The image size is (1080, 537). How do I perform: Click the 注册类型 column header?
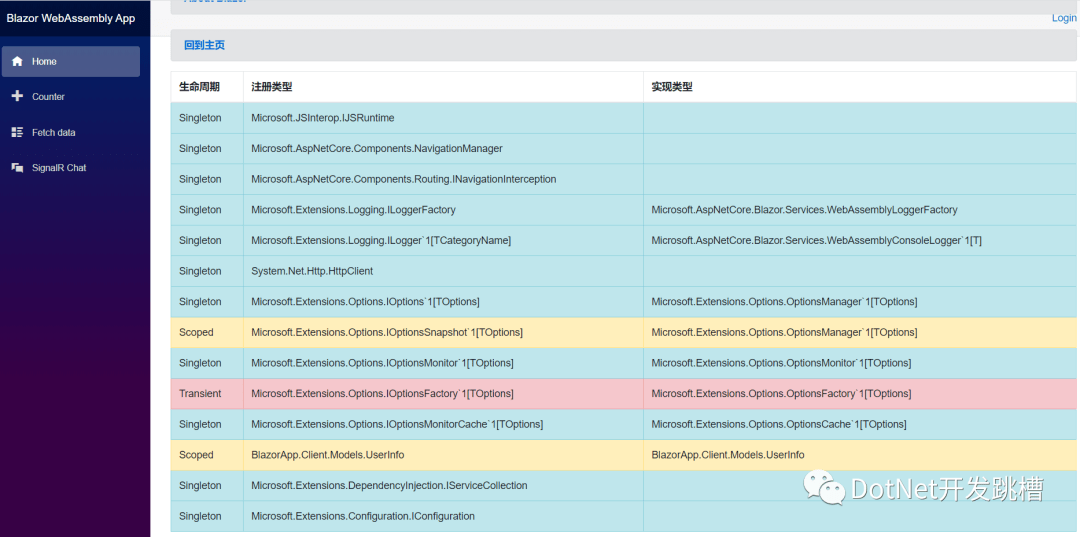pos(271,87)
